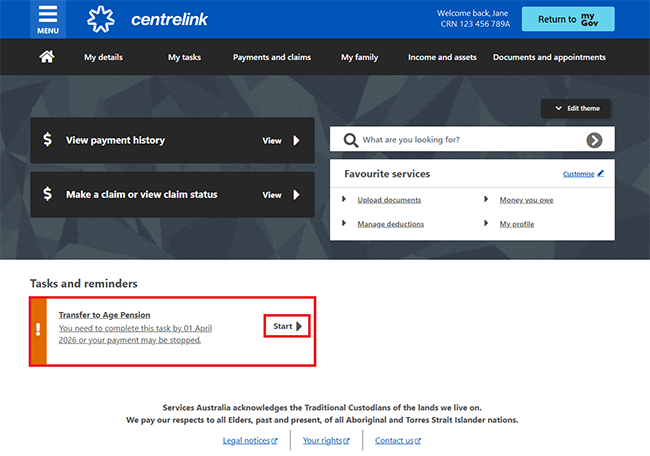Open the Customise favourite services link
Viewport: 650px width, 456px height.
click(583, 174)
